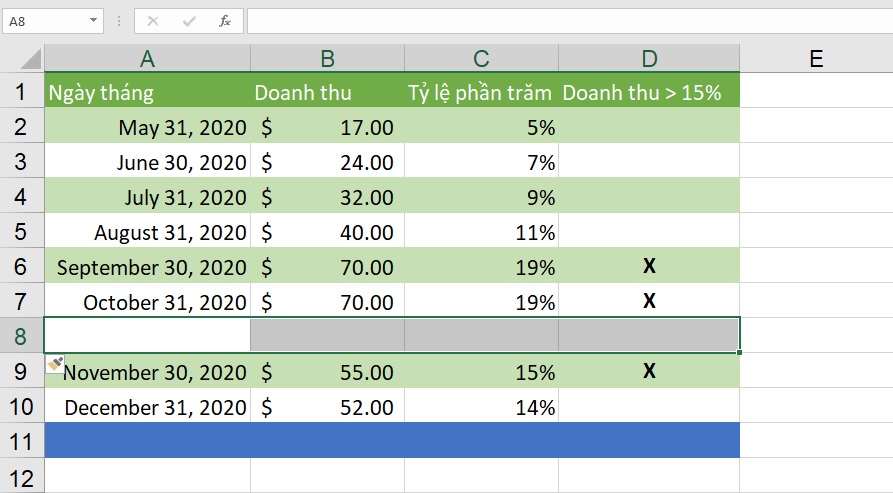The width and height of the screenshot is (893, 493).
Task: Select row 3 header
Action: pyautogui.click(x=22, y=161)
